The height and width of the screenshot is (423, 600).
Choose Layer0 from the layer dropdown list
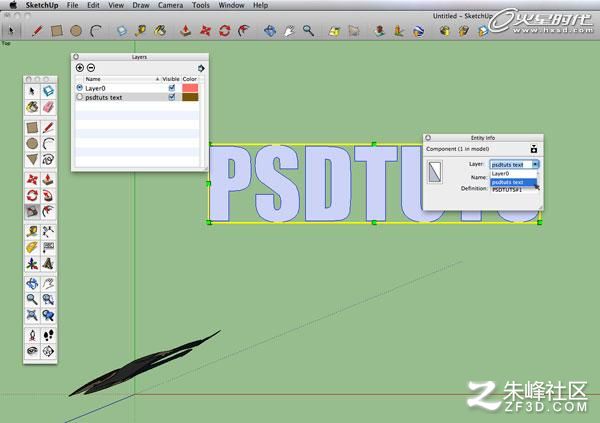click(x=514, y=173)
